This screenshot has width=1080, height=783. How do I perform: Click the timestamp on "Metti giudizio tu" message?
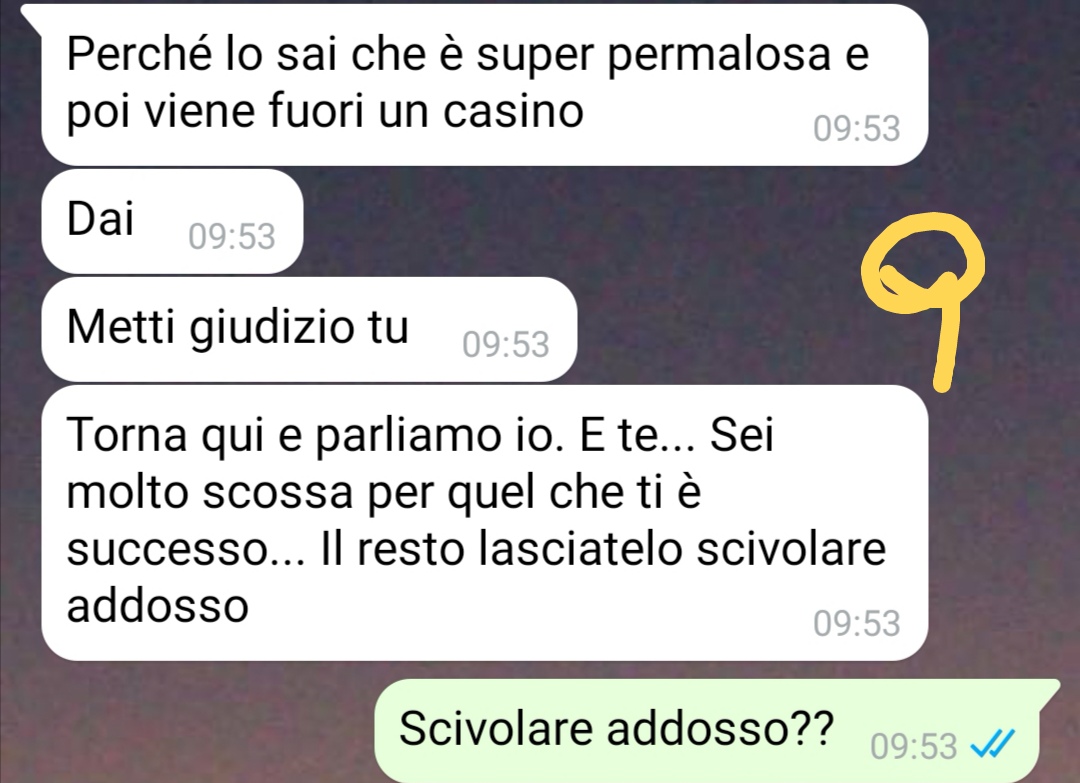pos(506,344)
